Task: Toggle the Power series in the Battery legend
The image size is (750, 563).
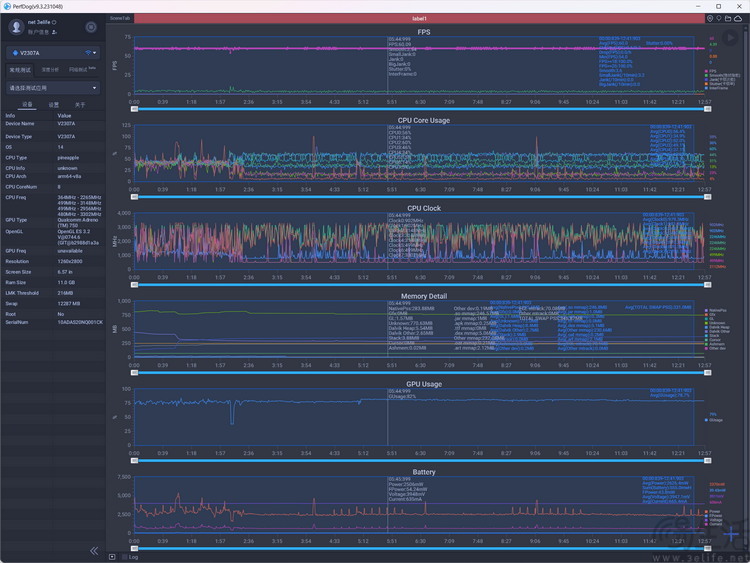Action: pos(712,511)
